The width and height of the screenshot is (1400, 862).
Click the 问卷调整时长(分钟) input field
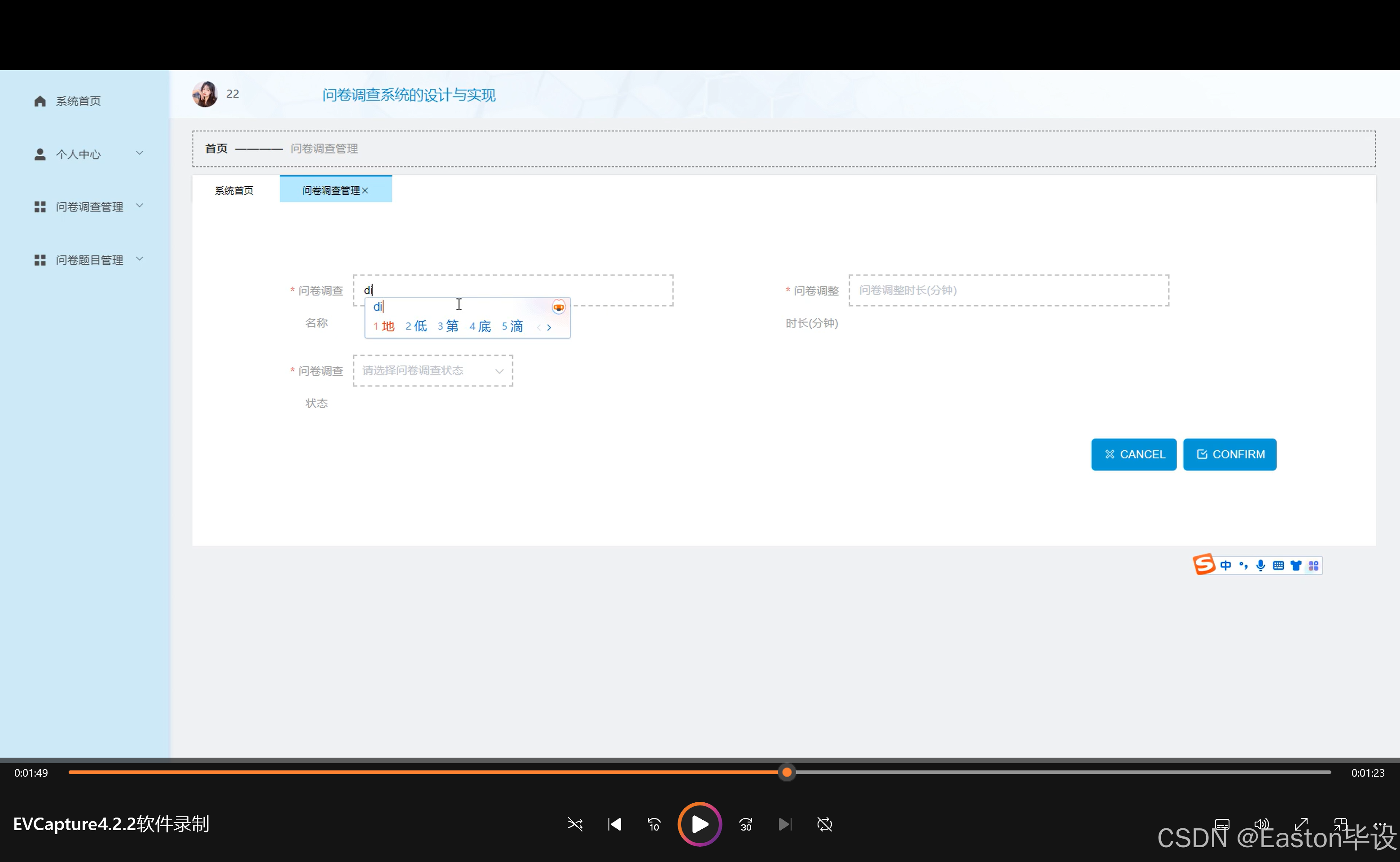(1008, 290)
